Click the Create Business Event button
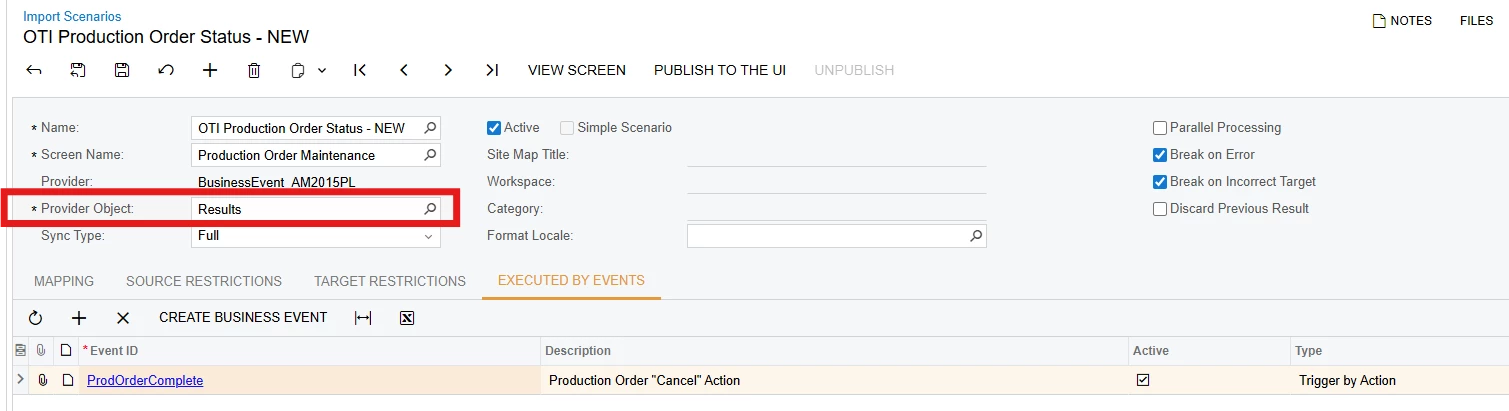 point(243,318)
